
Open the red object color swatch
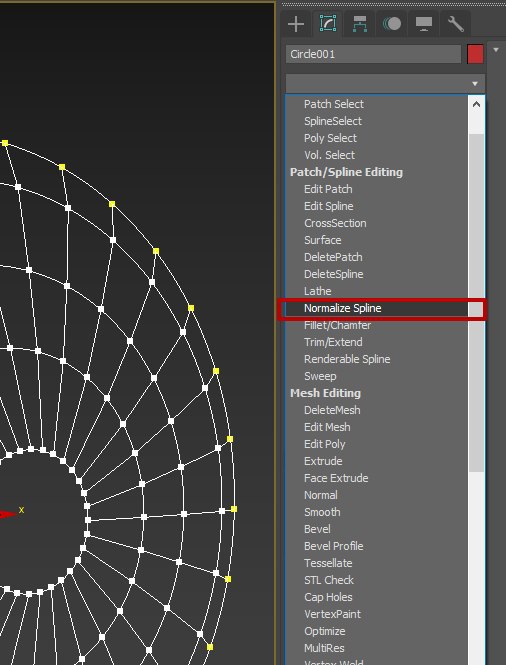[x=475, y=54]
